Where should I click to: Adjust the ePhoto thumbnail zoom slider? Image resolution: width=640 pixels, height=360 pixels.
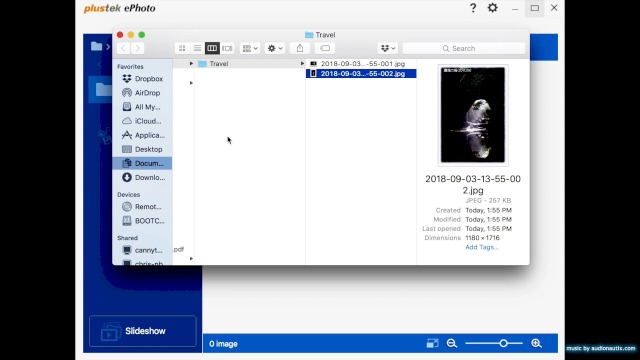tap(503, 343)
